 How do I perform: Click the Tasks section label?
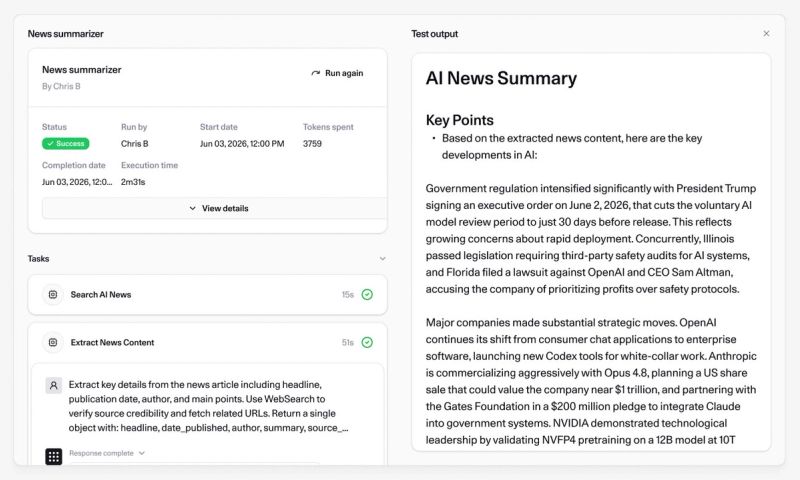(38, 259)
